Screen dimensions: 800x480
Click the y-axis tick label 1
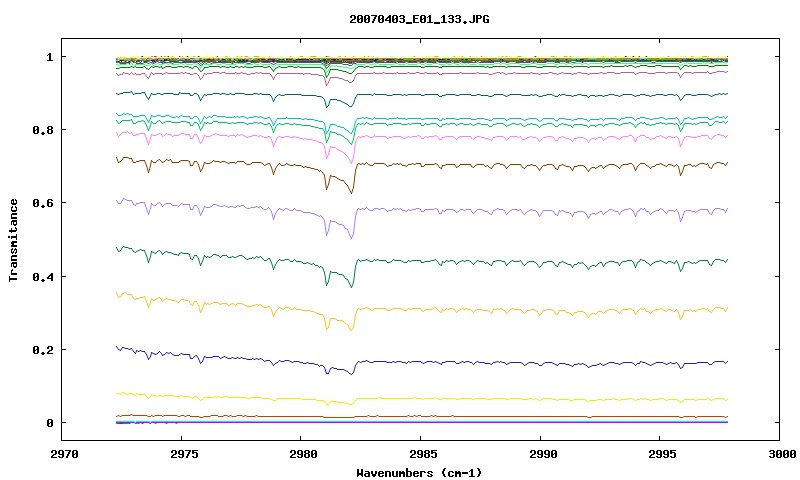pos(49,57)
